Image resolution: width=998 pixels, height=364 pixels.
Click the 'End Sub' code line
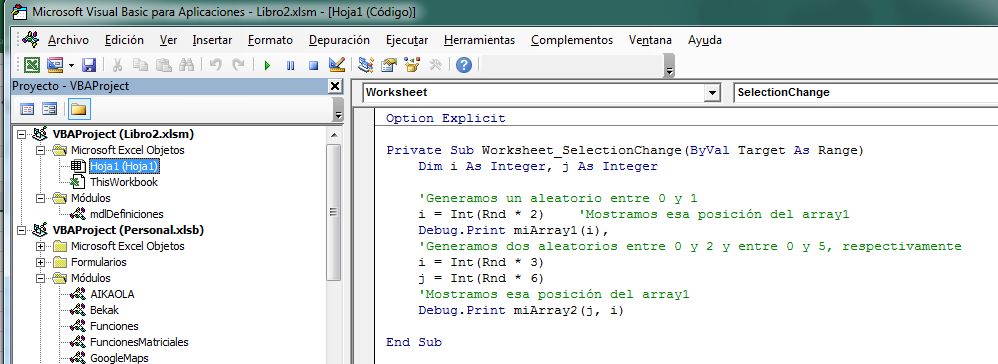click(414, 342)
